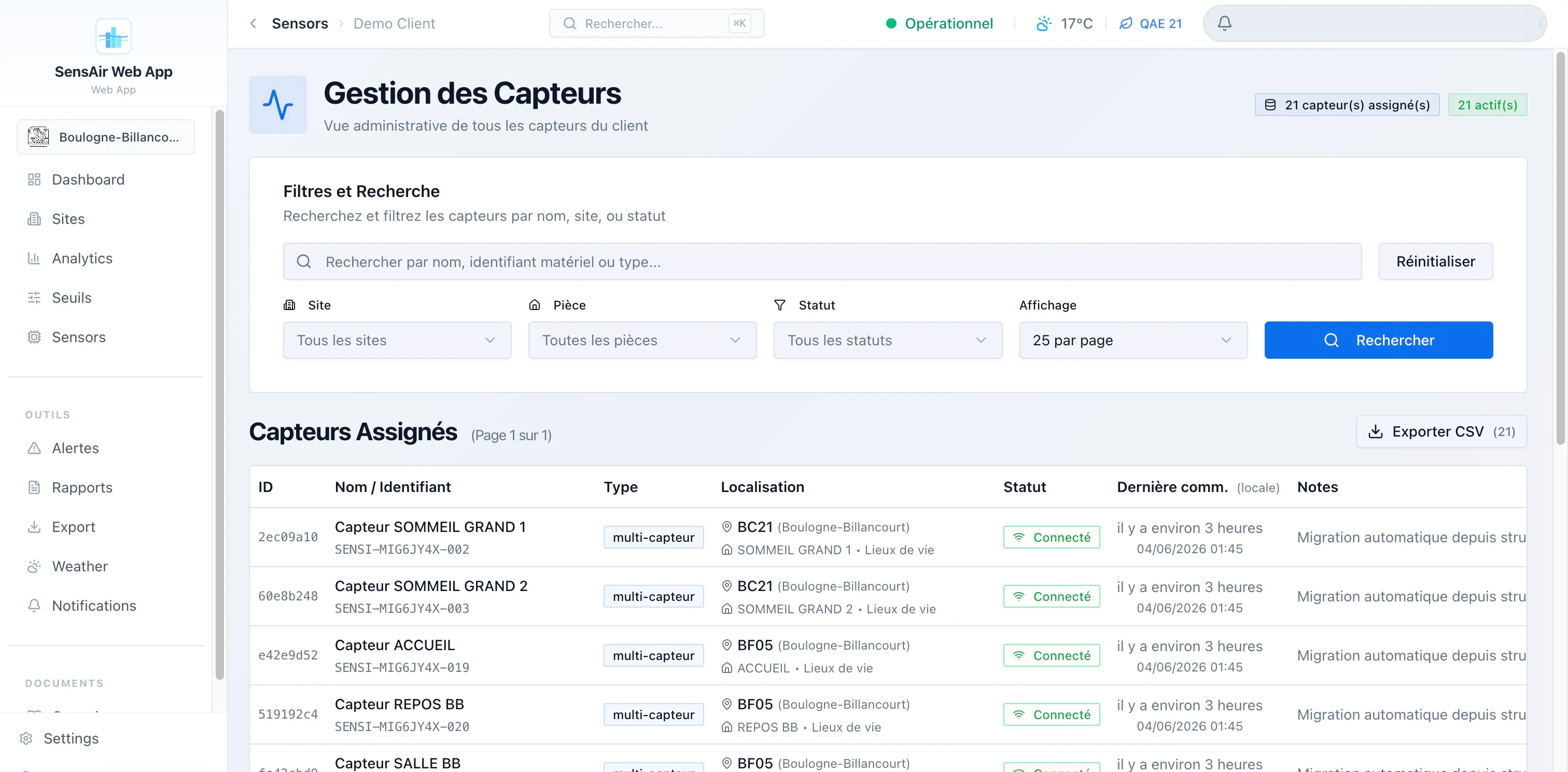
Task: Click multi-capteur tag for Capteur REPOS BB
Action: coord(653,715)
